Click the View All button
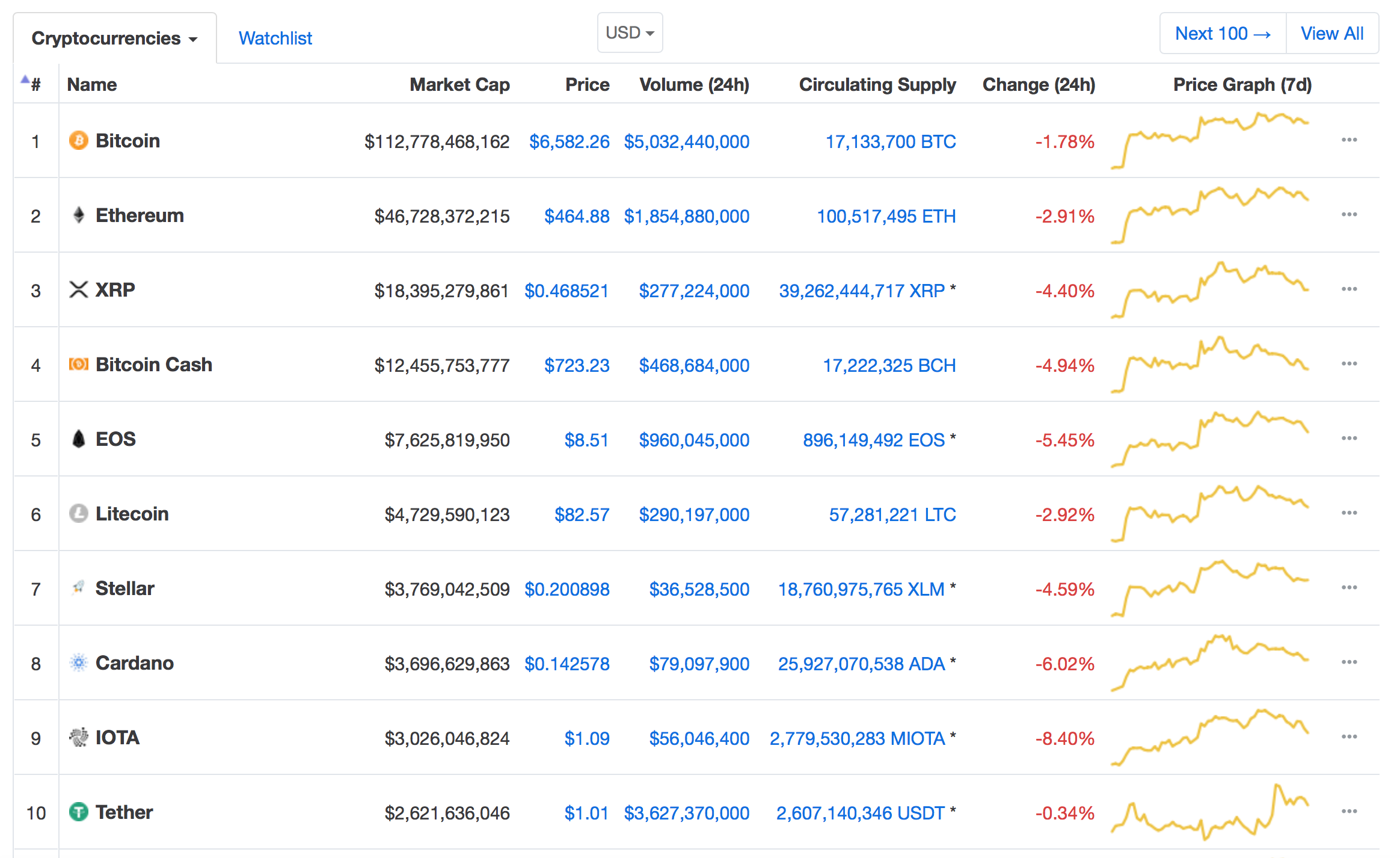This screenshot has height=858, width=1400. pyautogui.click(x=1332, y=34)
